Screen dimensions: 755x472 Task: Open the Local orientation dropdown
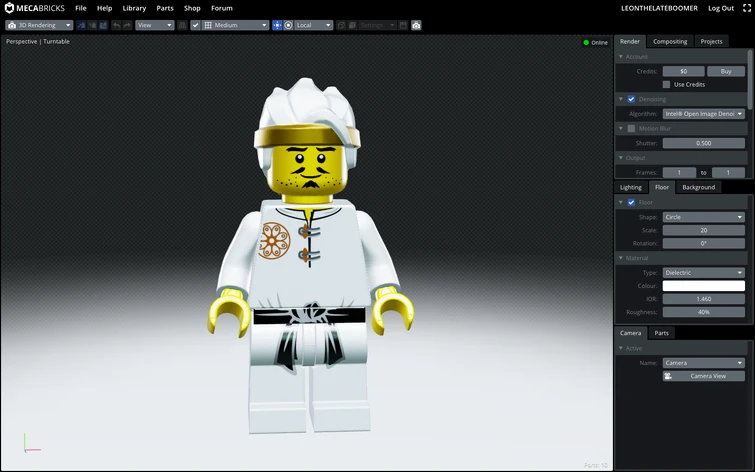click(x=313, y=25)
